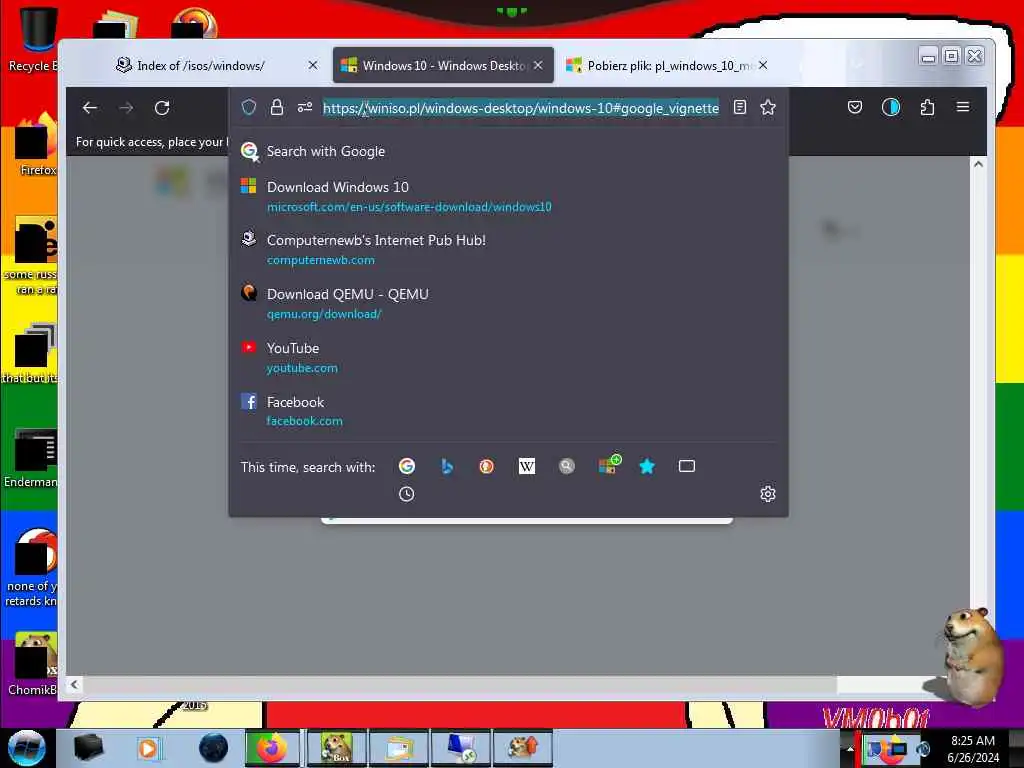Open the YouTube suggestion

(508, 358)
